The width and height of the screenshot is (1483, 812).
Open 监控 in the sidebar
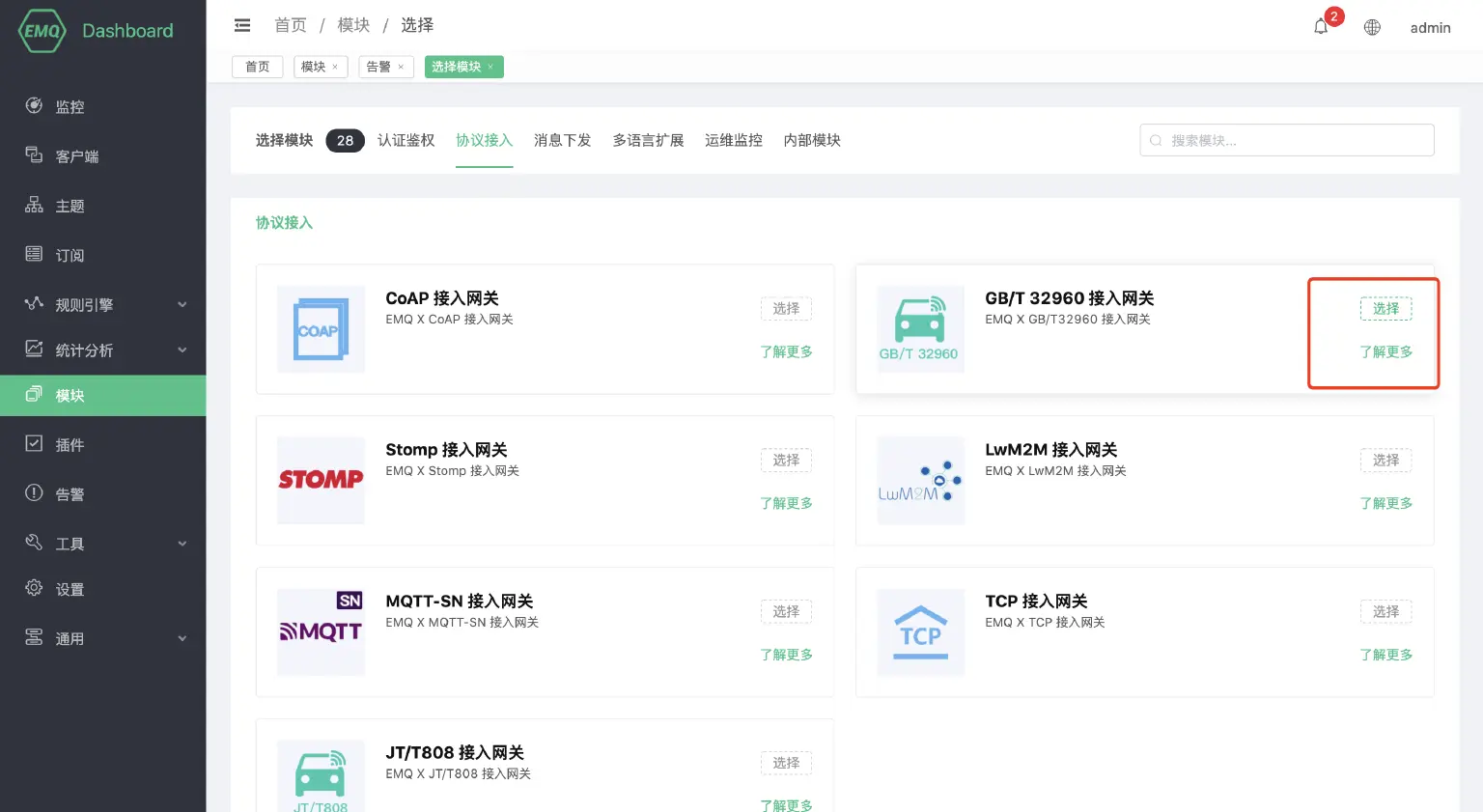[70, 106]
